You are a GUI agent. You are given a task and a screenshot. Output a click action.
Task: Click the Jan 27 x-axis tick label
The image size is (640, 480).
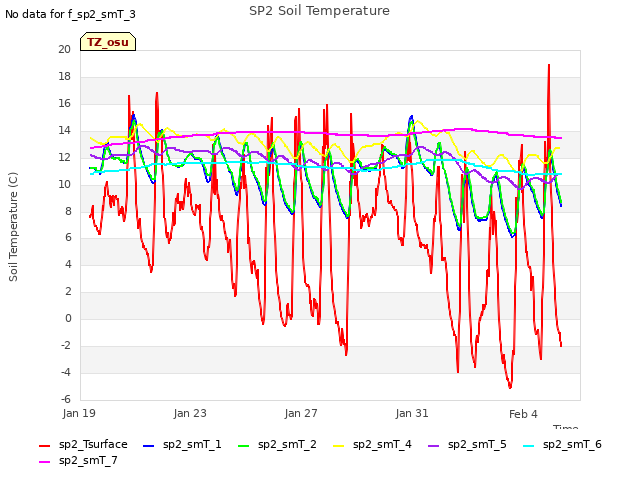(301, 413)
